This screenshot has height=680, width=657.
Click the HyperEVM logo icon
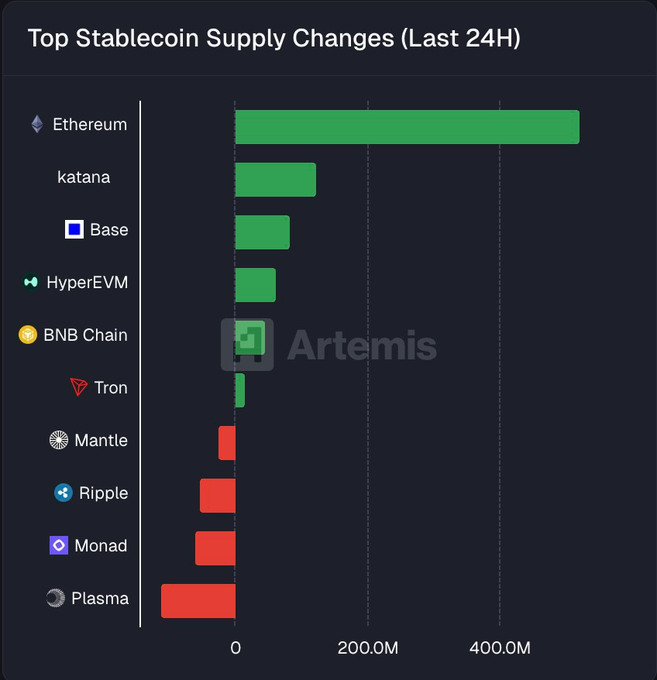coord(31,283)
